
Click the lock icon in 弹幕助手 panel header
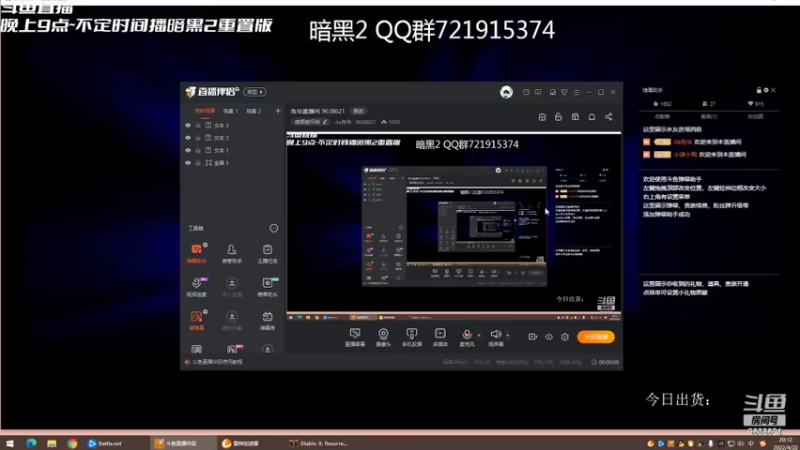point(759,90)
